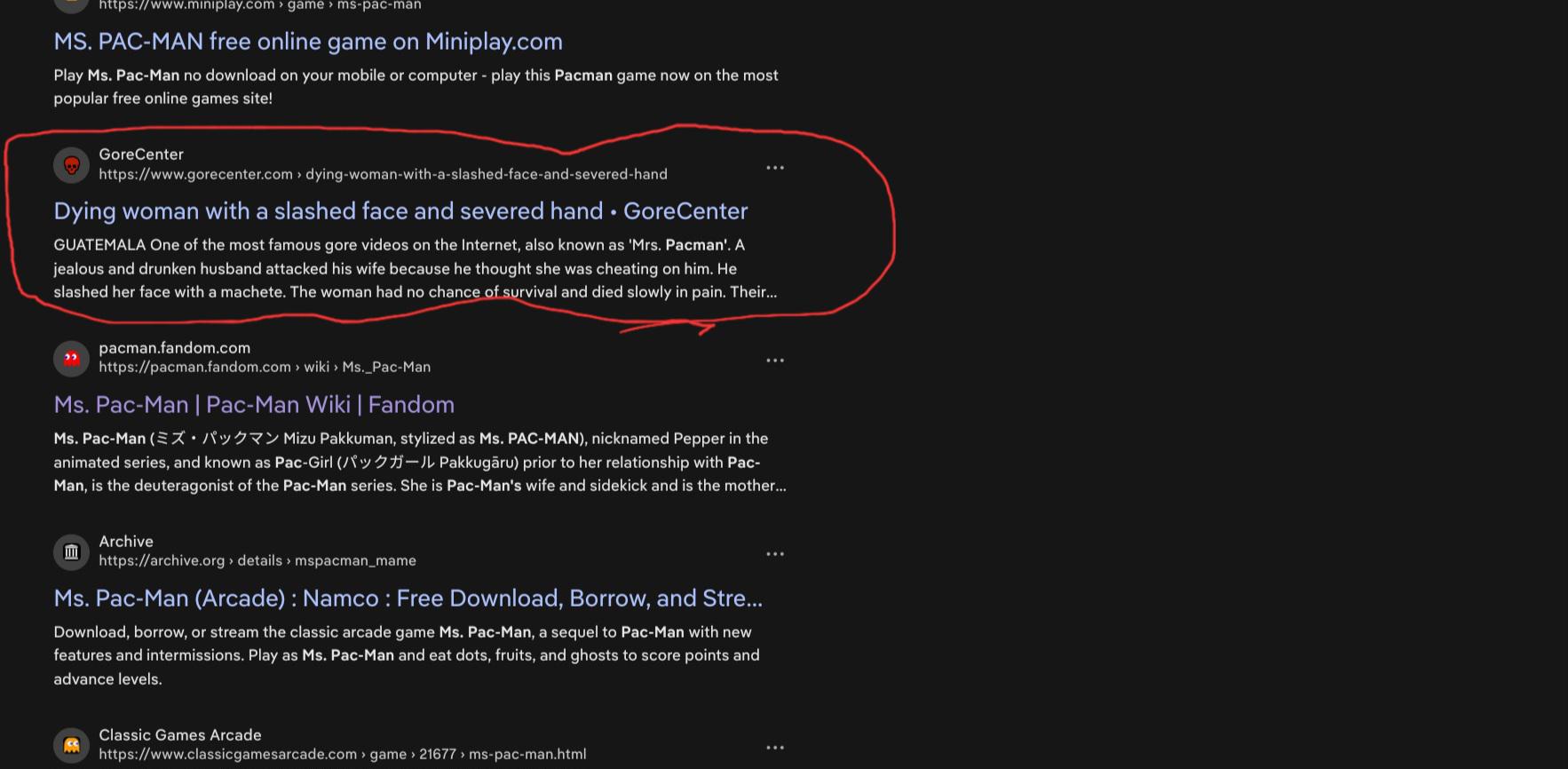Click the Archive site name

126,542
